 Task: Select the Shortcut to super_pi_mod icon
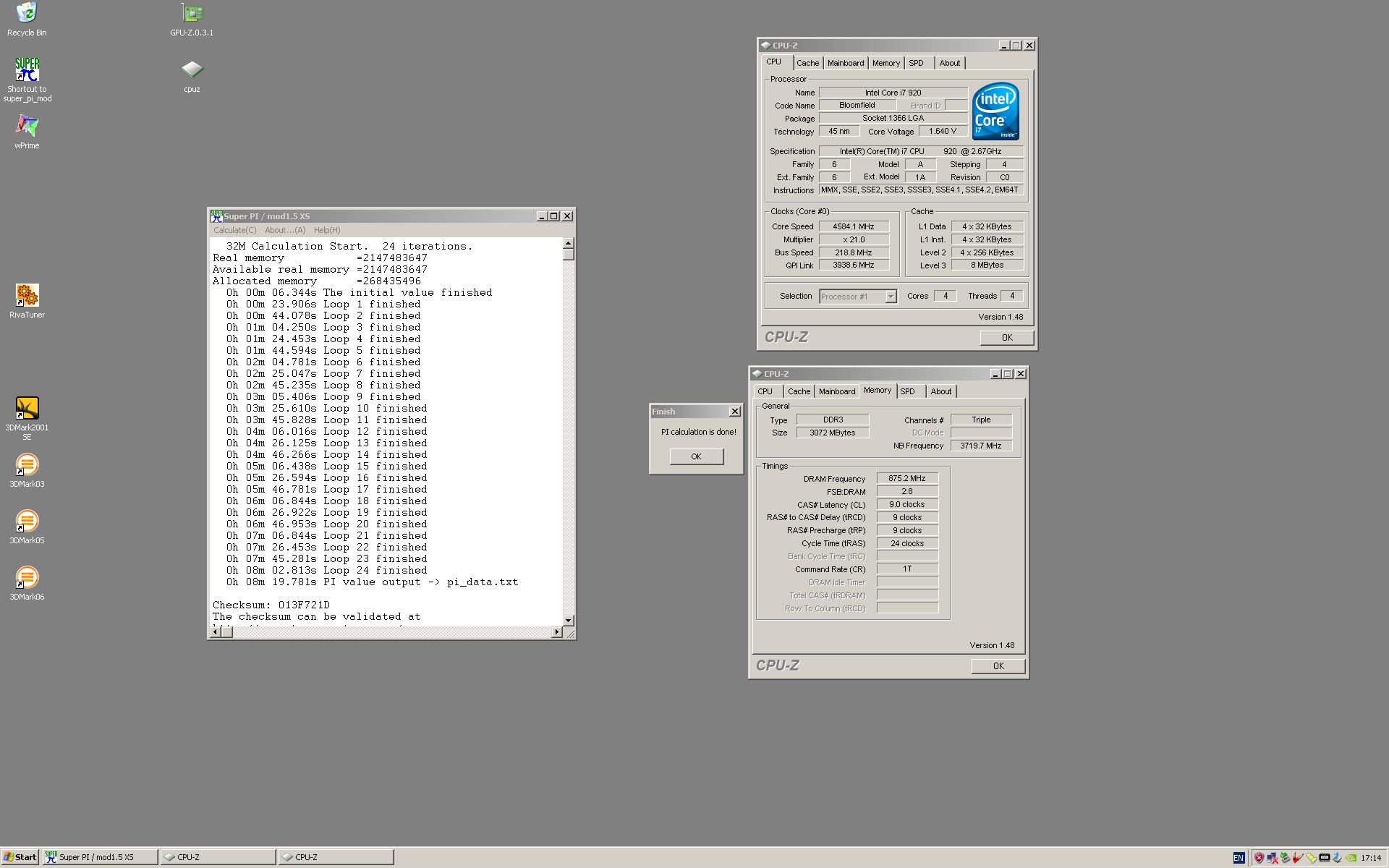[x=27, y=80]
